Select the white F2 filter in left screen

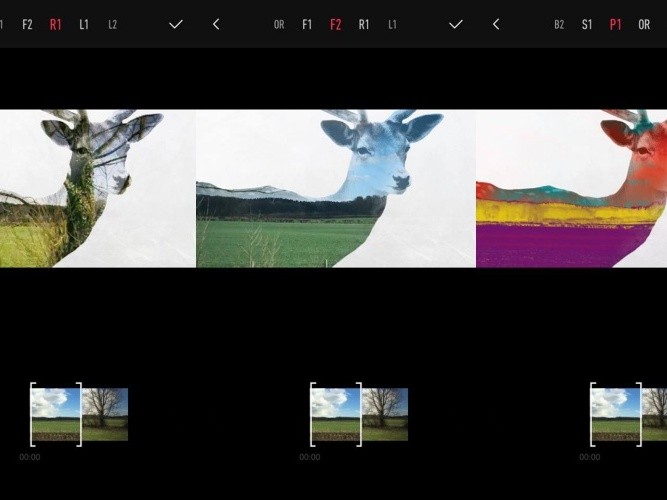(x=27, y=24)
